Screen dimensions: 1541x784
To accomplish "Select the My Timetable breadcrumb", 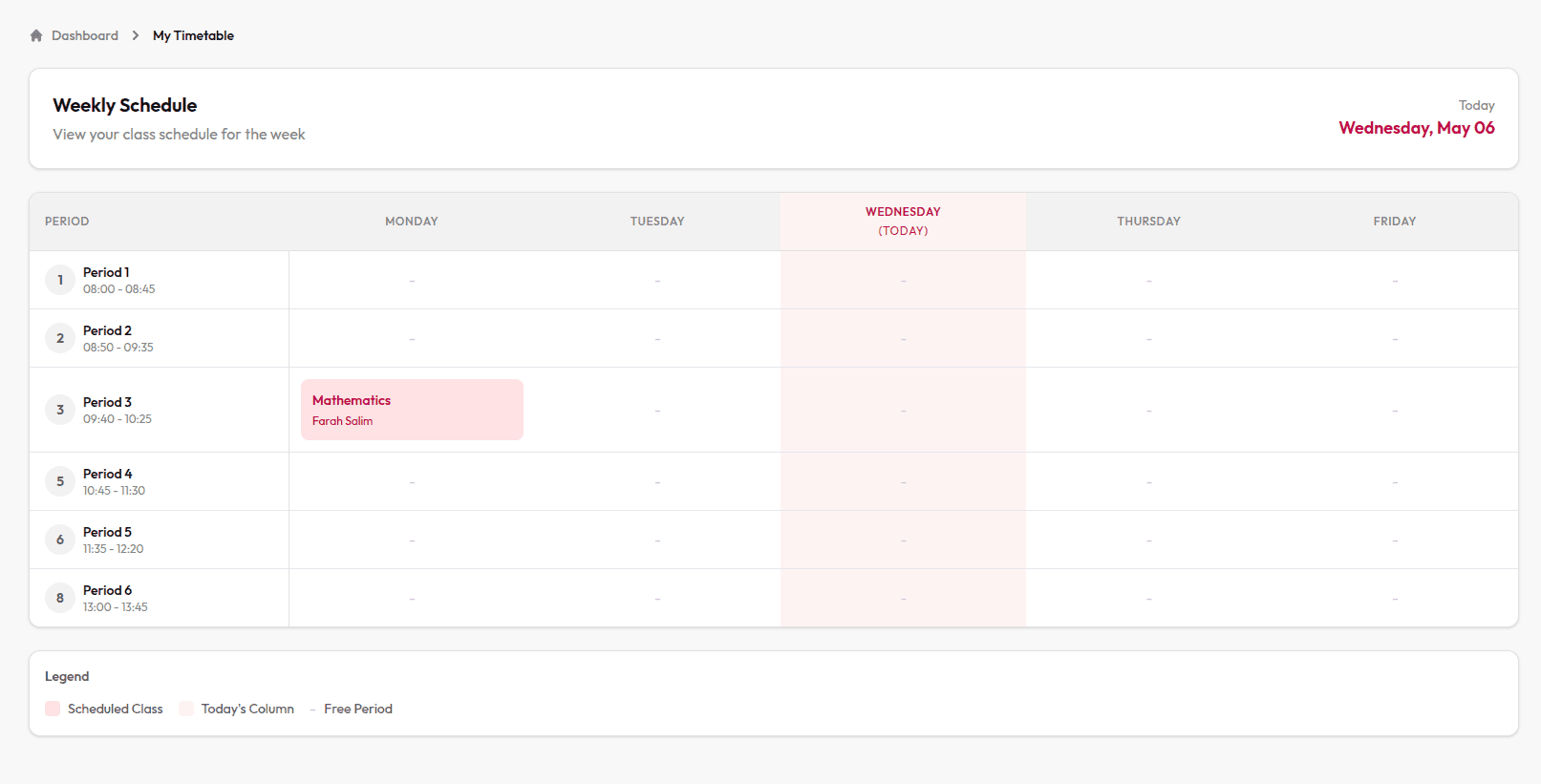I will (x=193, y=35).
